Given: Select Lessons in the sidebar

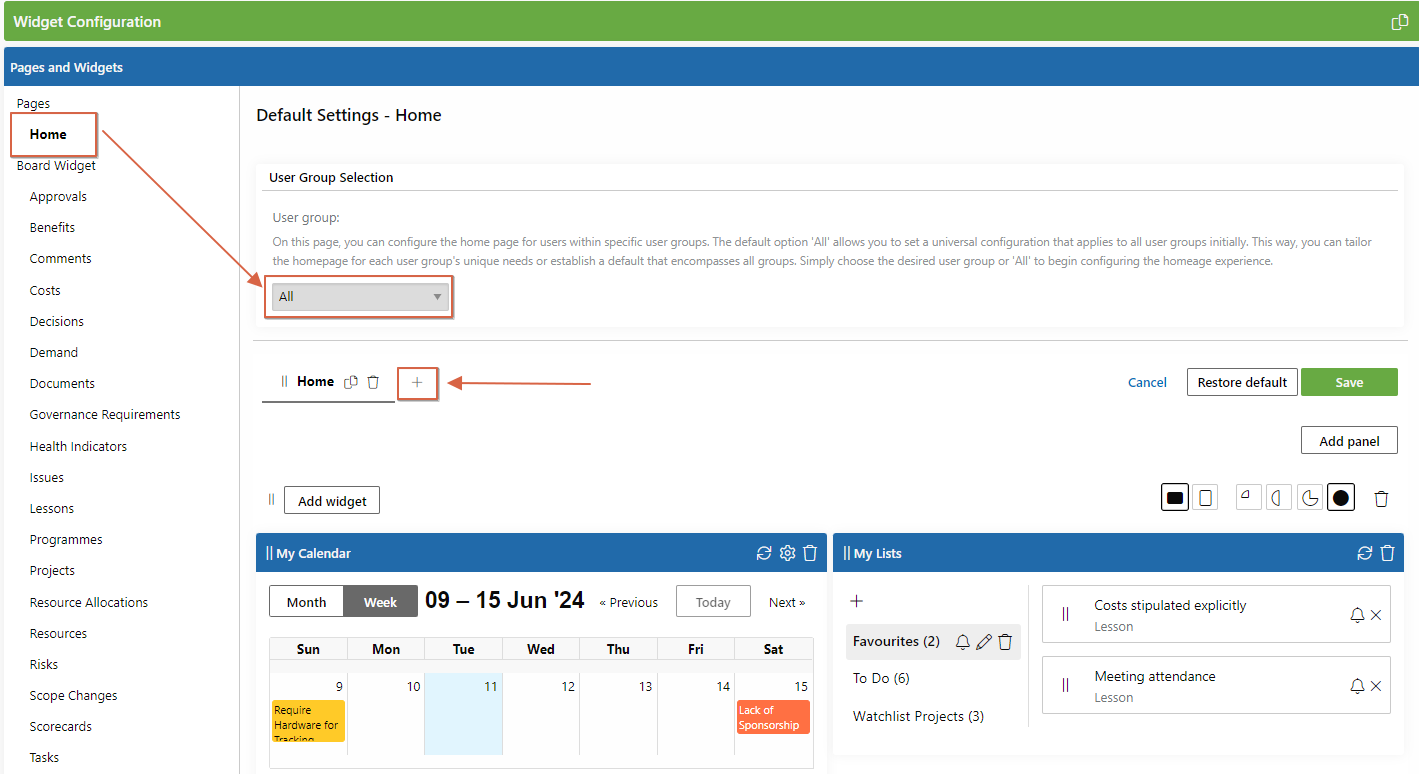Looking at the screenshot, I should pyautogui.click(x=51, y=508).
